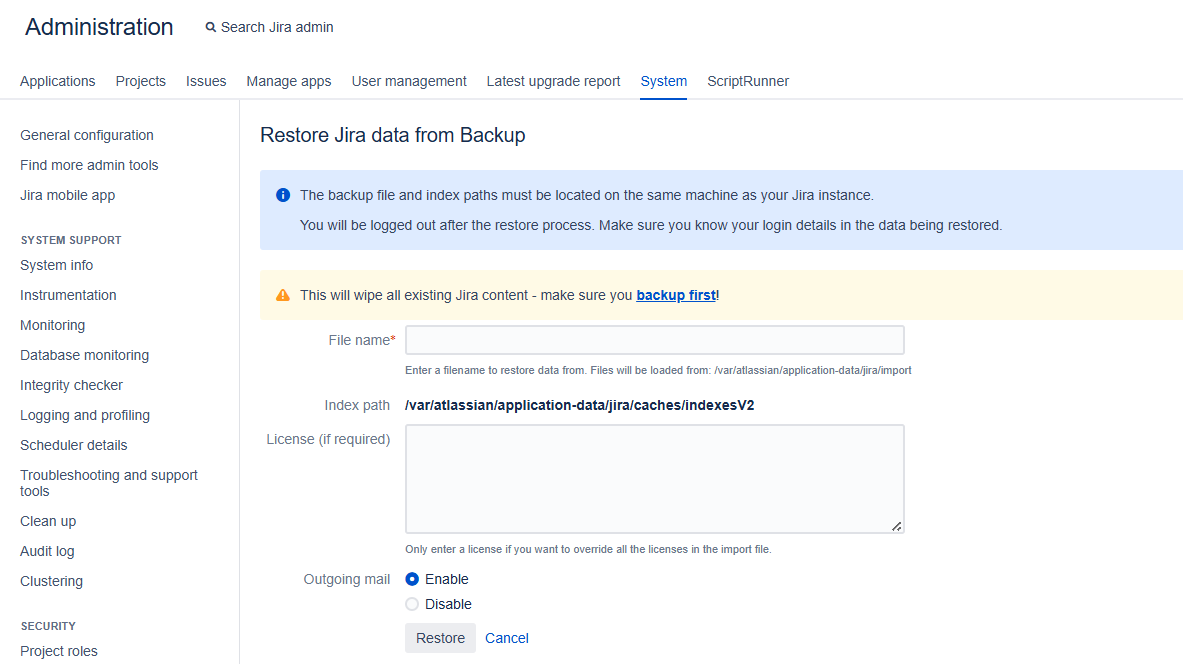Click the Restore button

440,637
